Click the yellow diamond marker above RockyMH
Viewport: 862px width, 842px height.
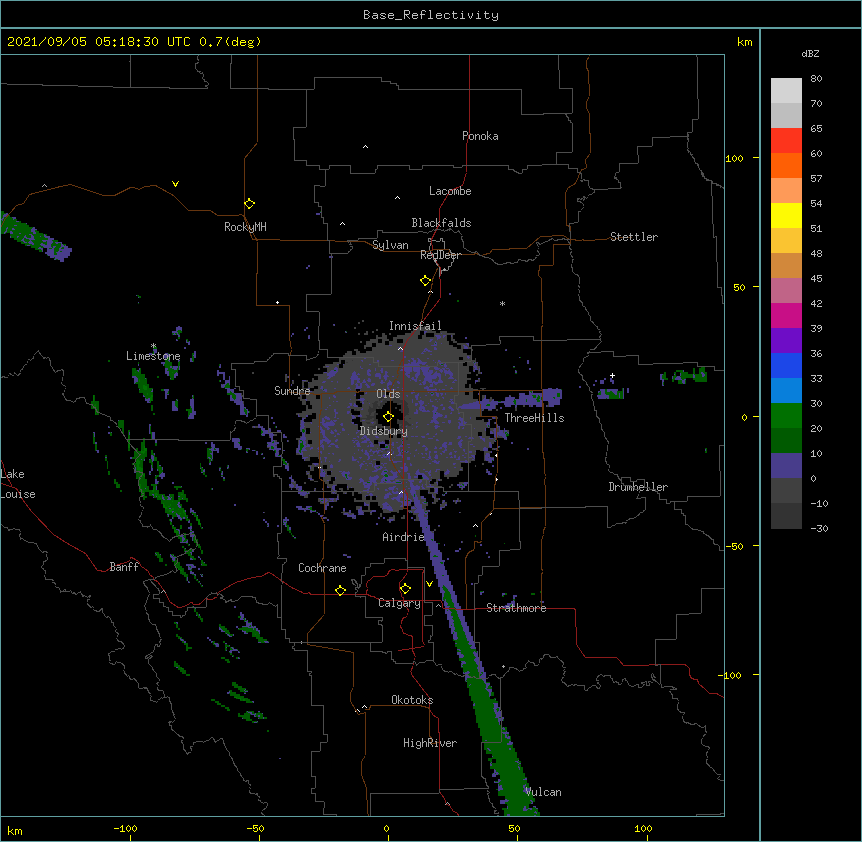pos(250,204)
